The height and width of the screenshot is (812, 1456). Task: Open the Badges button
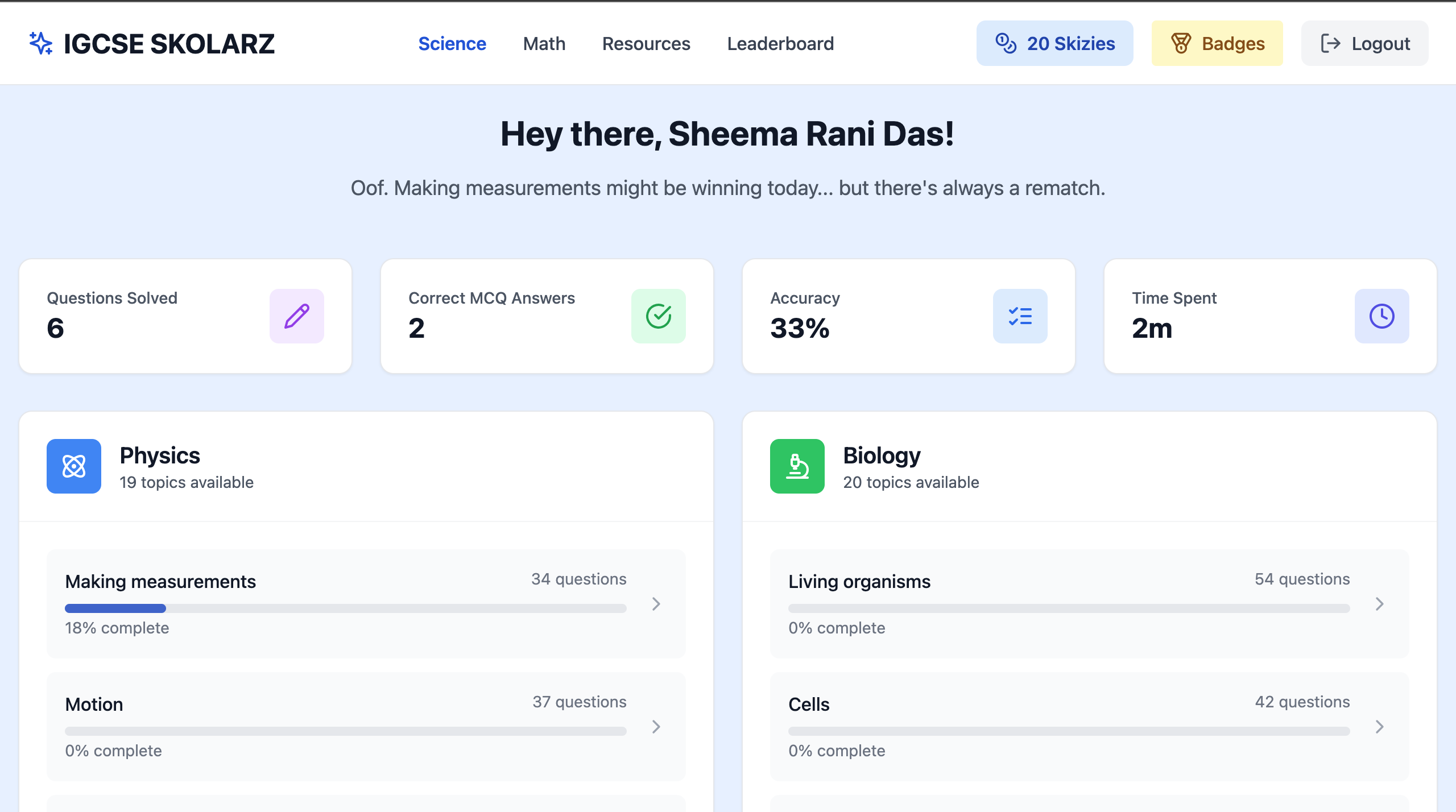coord(1217,43)
